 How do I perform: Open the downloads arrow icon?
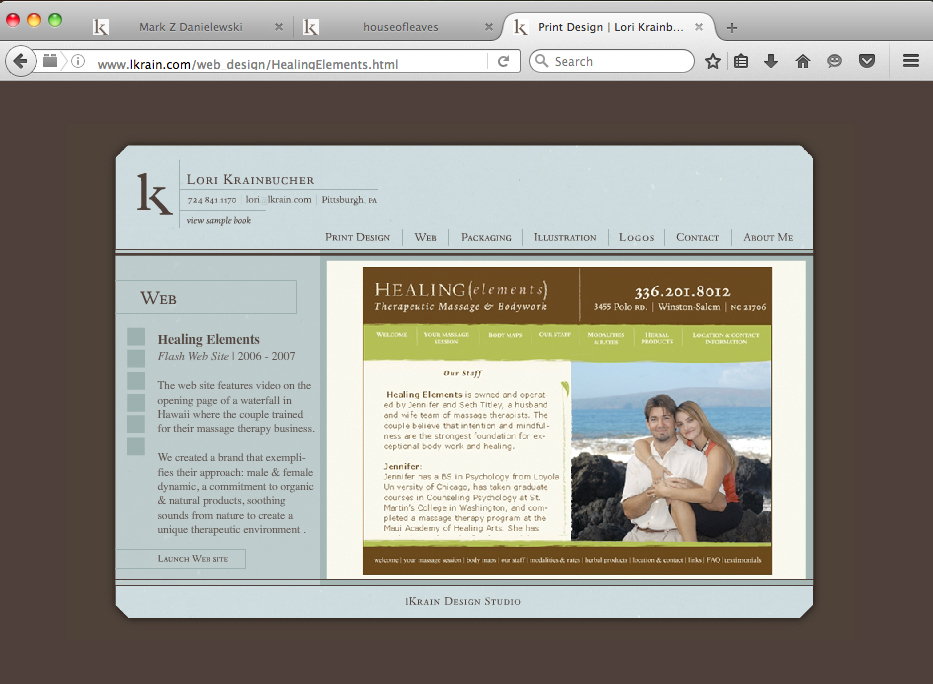click(771, 62)
